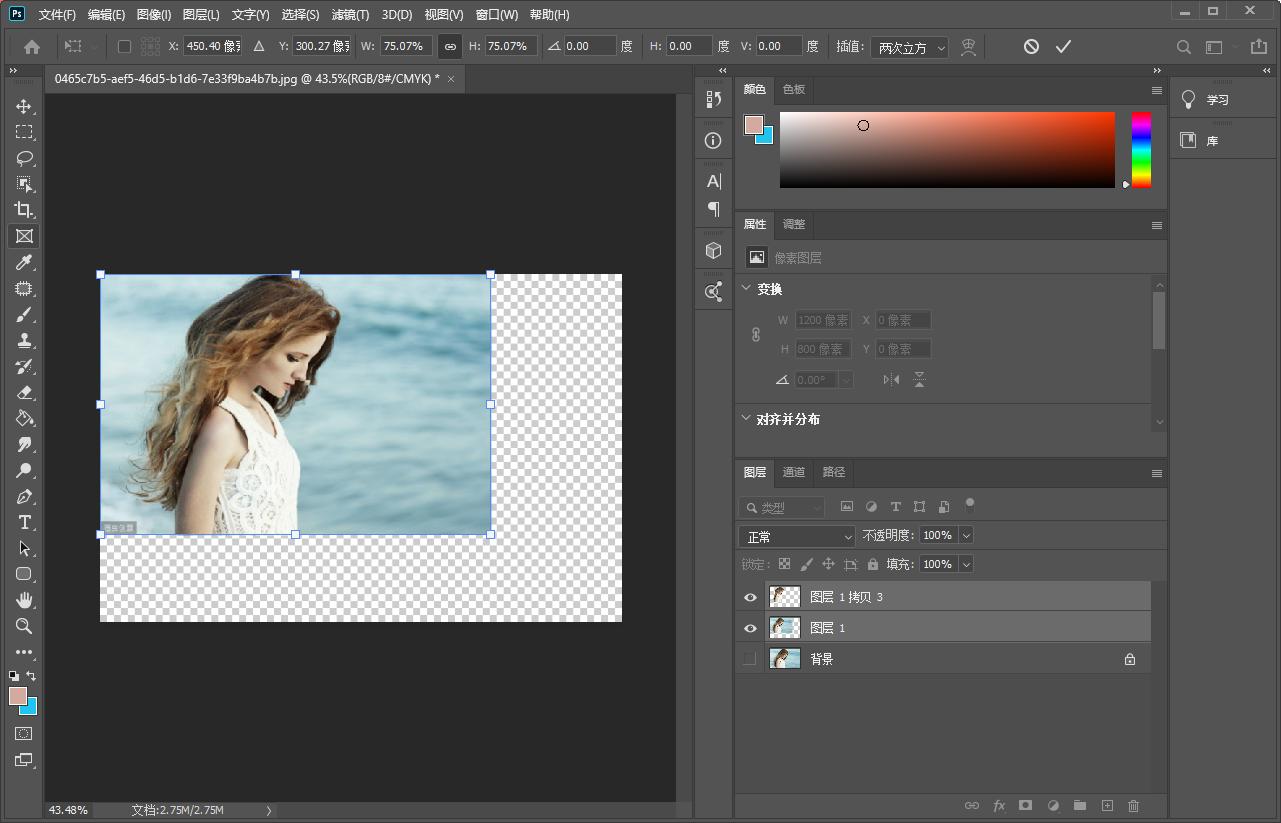Screen dimensions: 1281x823
Task: Show the hidden 背景 layer
Action: 749,658
